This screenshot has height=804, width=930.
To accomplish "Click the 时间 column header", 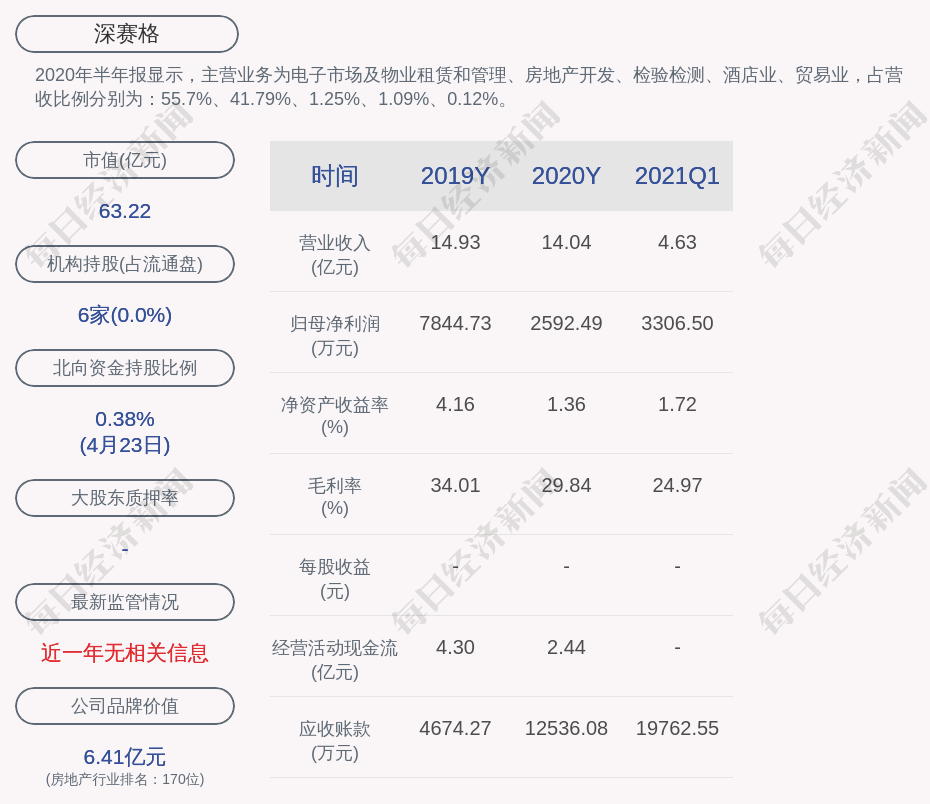I will [335, 176].
